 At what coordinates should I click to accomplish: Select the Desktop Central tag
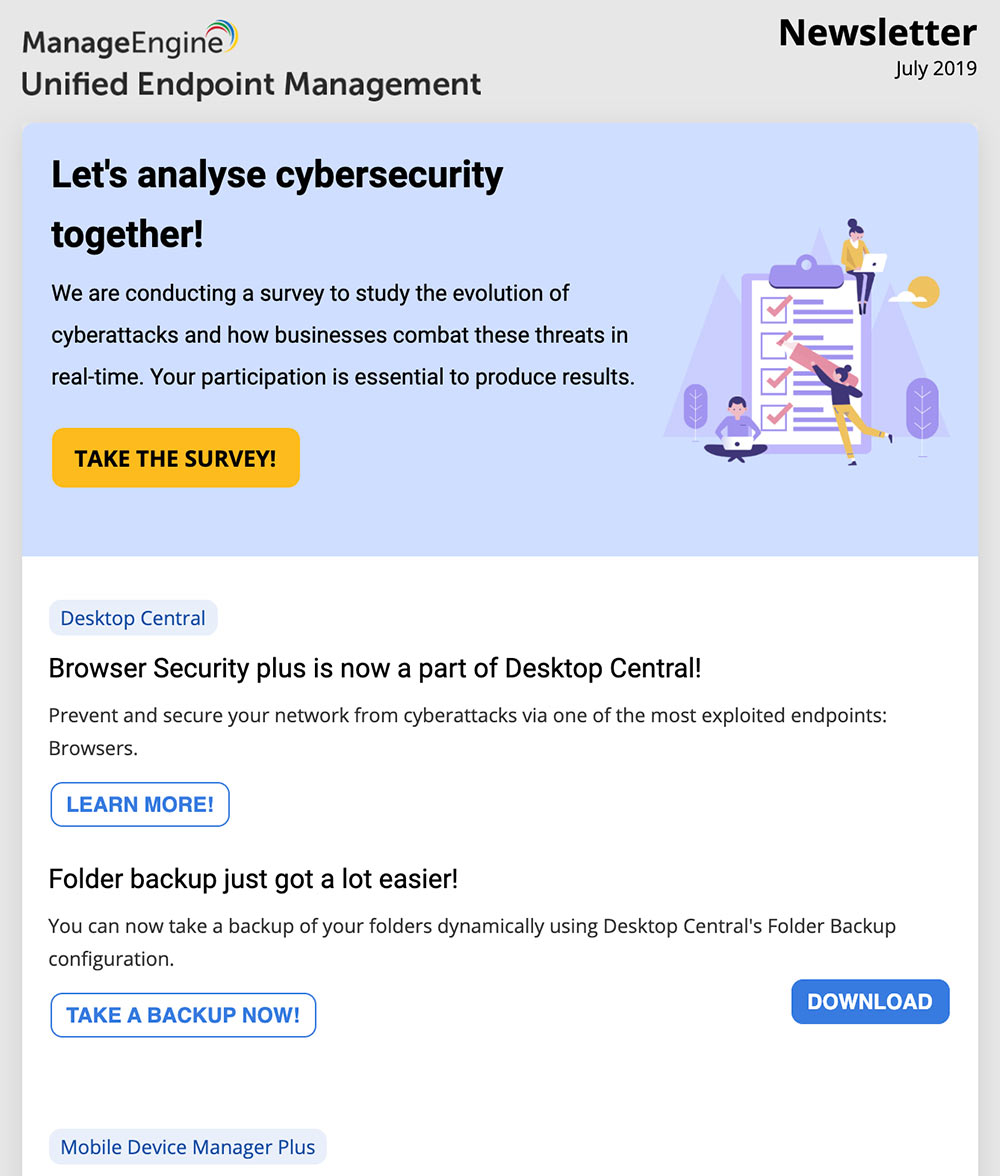pyautogui.click(x=133, y=618)
